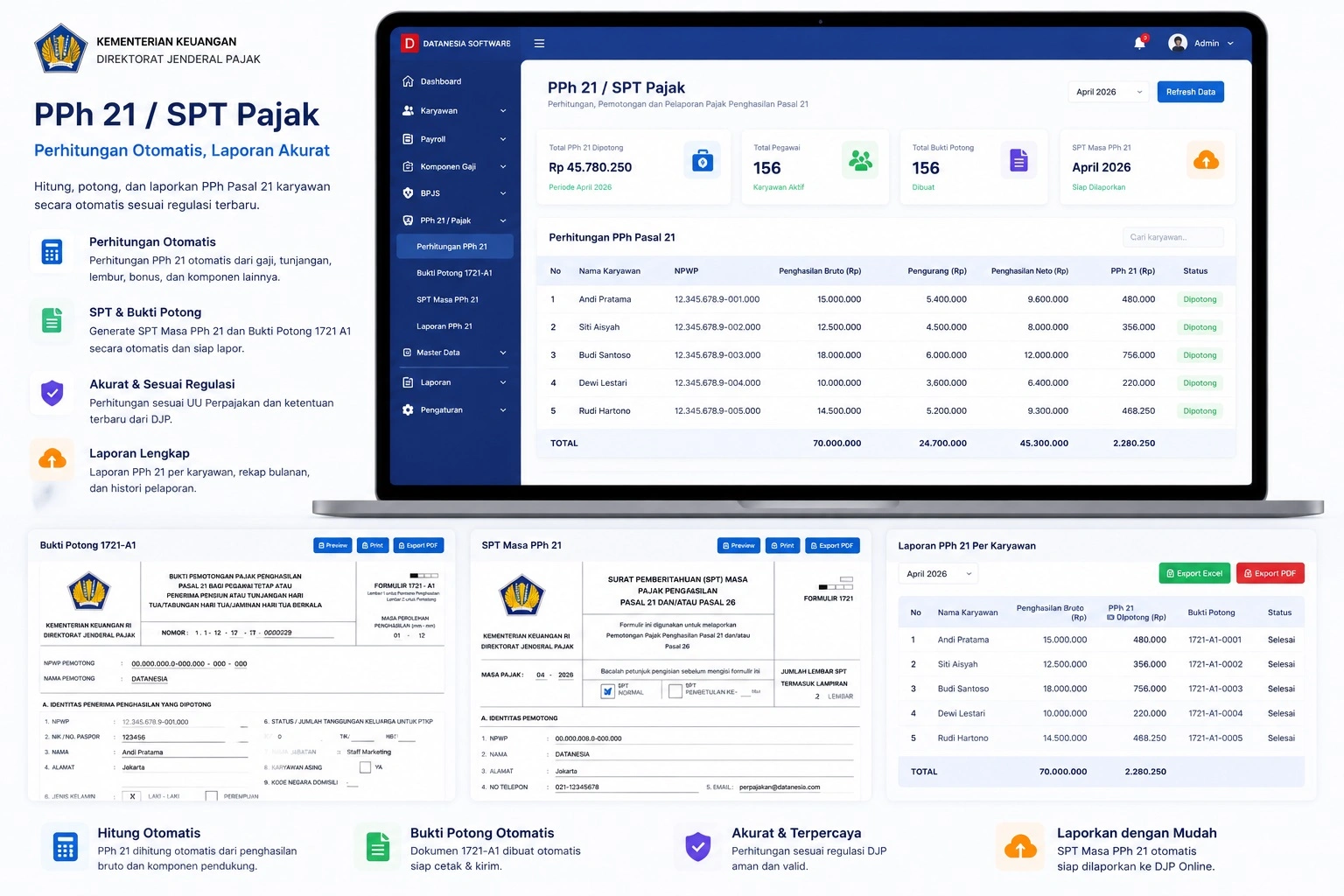The height and width of the screenshot is (896, 1344).
Task: Click 1721-A1-0003 in the report table
Action: tap(1215, 689)
